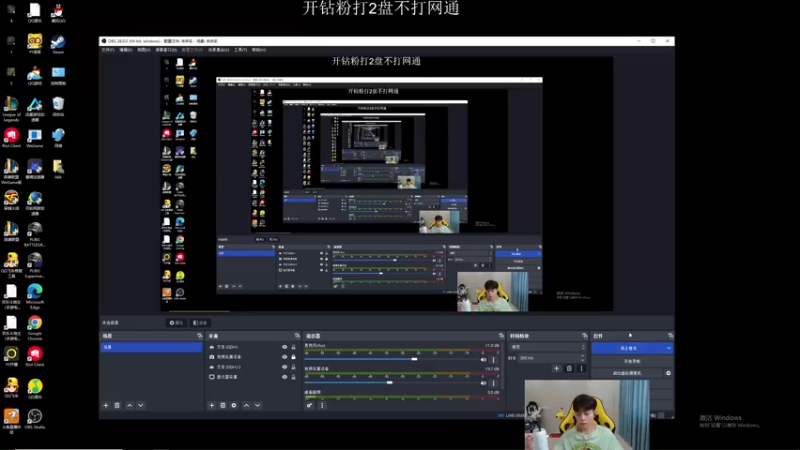
Task: Click the 开始录制 start recording button
Action: 632,361
